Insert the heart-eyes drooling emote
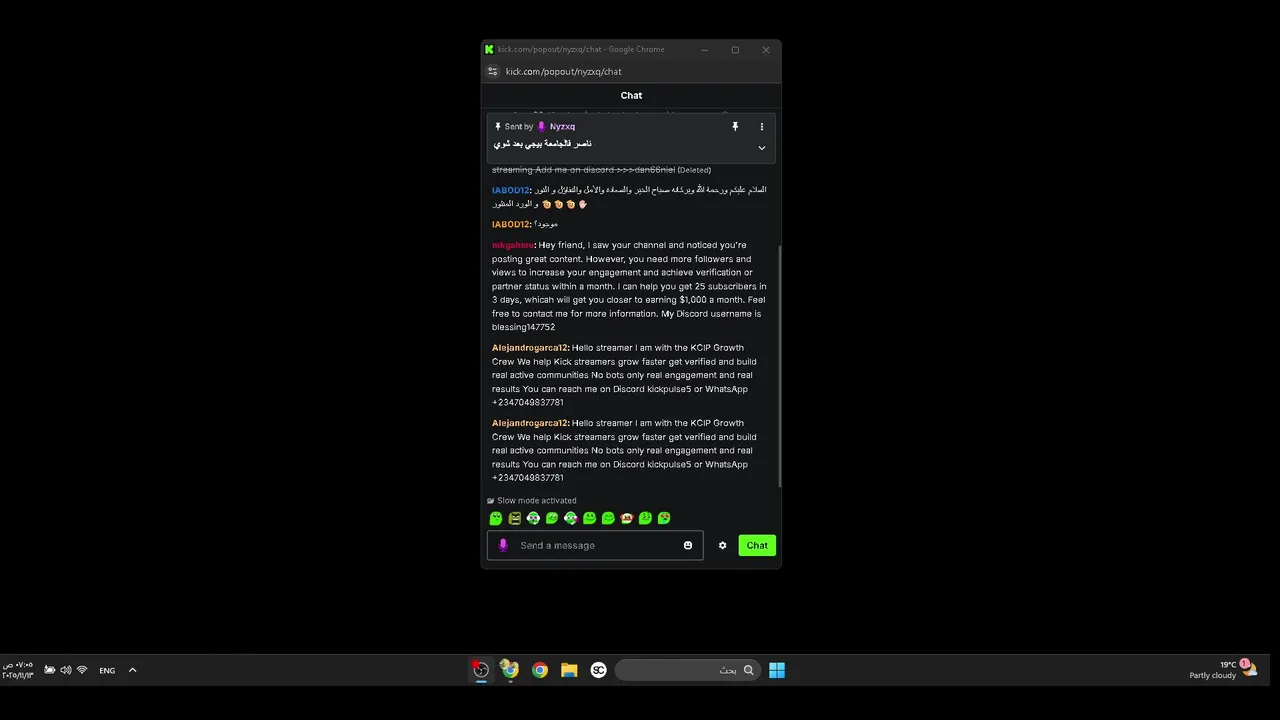Viewport: 1280px width, 720px height. pyautogui.click(x=664, y=518)
